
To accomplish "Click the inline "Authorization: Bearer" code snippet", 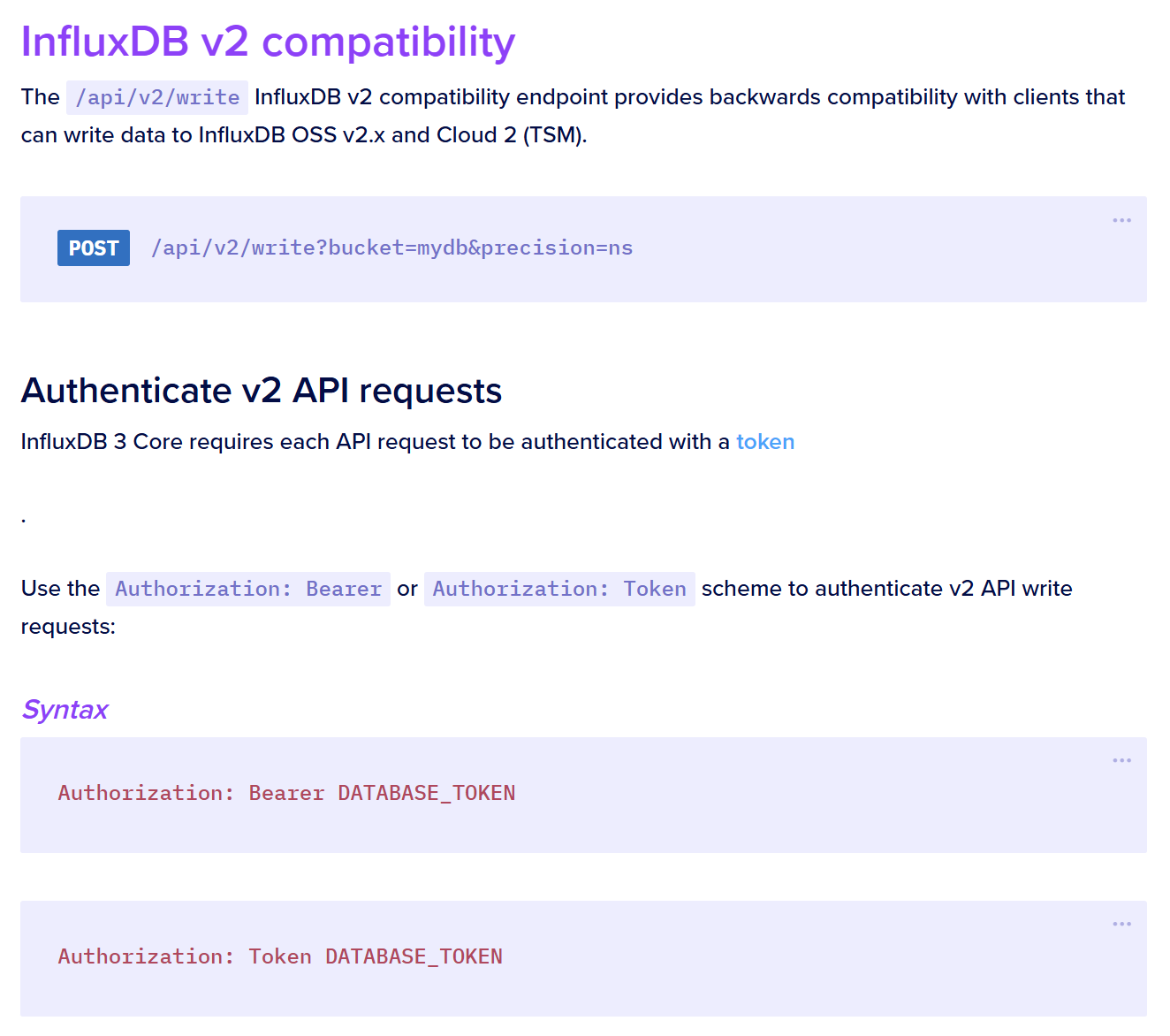I will 248,590.
